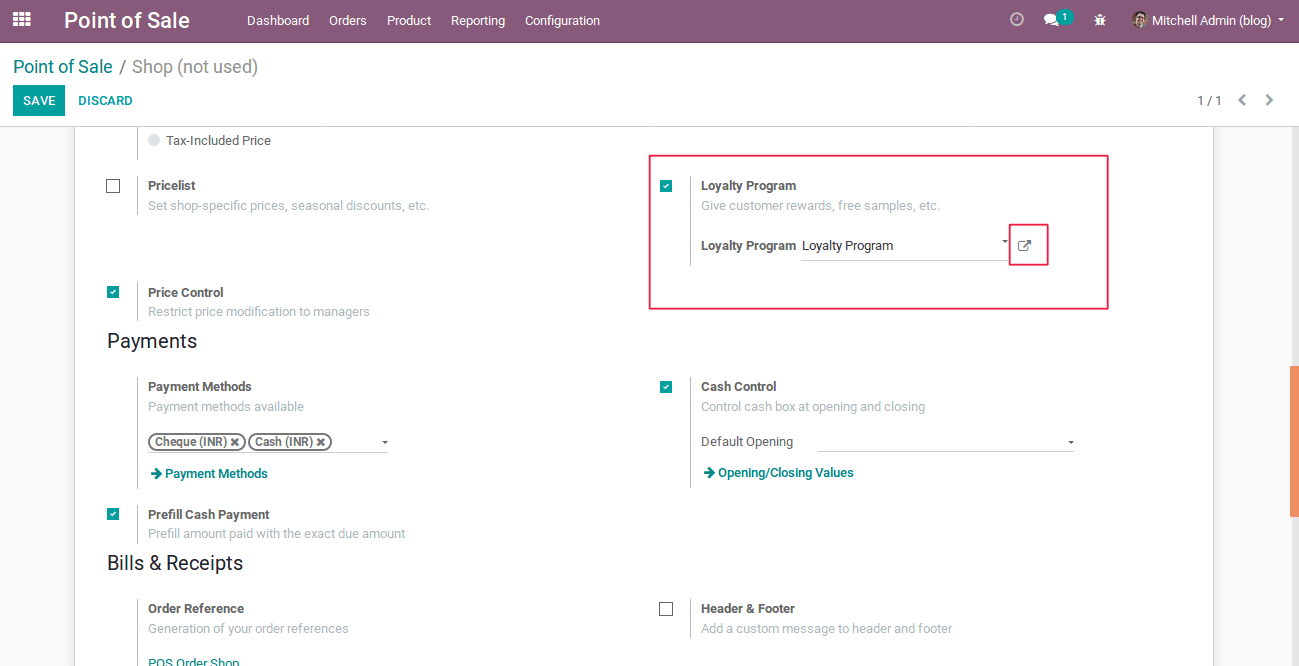Select Tax-Included Price radio option
1299x666 pixels.
(x=154, y=141)
